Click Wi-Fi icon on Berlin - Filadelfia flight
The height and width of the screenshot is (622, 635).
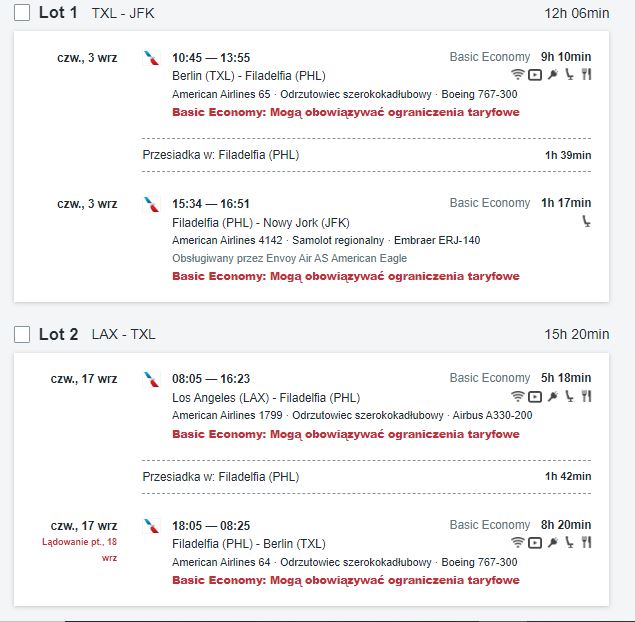pos(517,75)
